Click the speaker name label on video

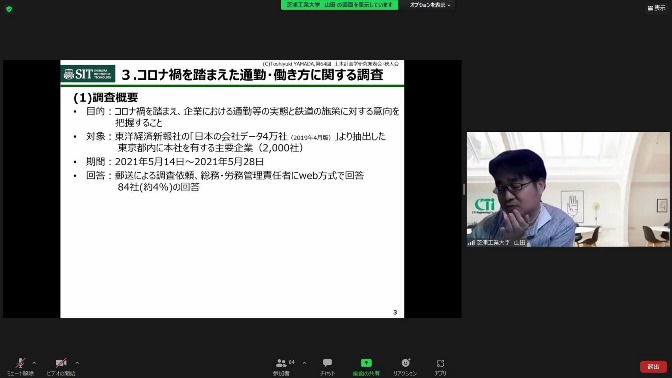501,243
